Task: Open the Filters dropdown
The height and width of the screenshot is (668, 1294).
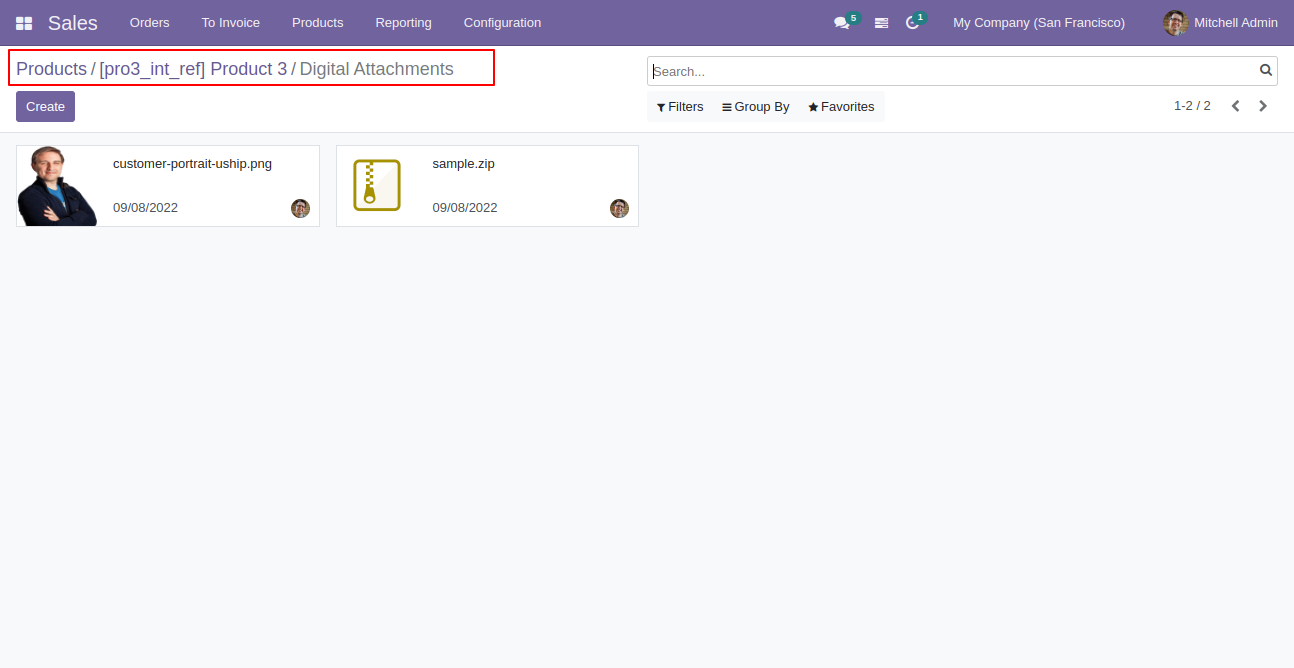Action: pyautogui.click(x=680, y=107)
